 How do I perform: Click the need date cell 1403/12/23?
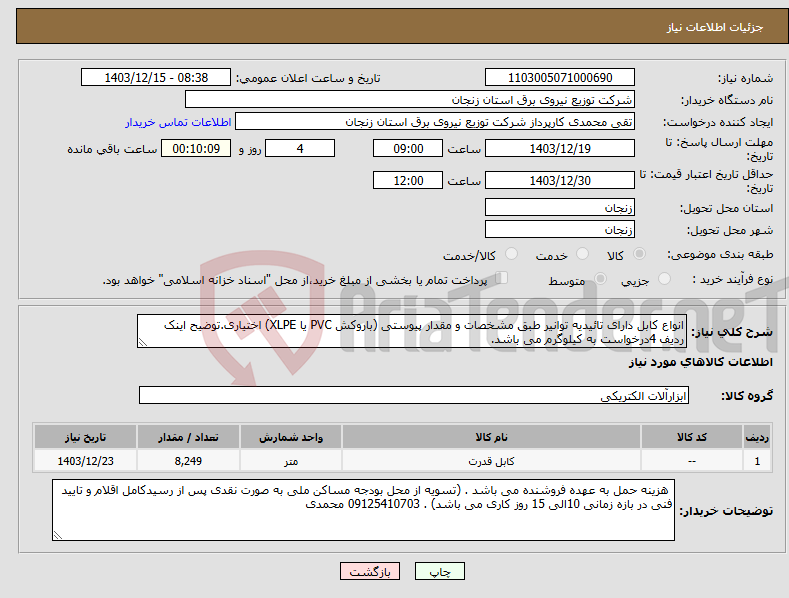click(86, 461)
